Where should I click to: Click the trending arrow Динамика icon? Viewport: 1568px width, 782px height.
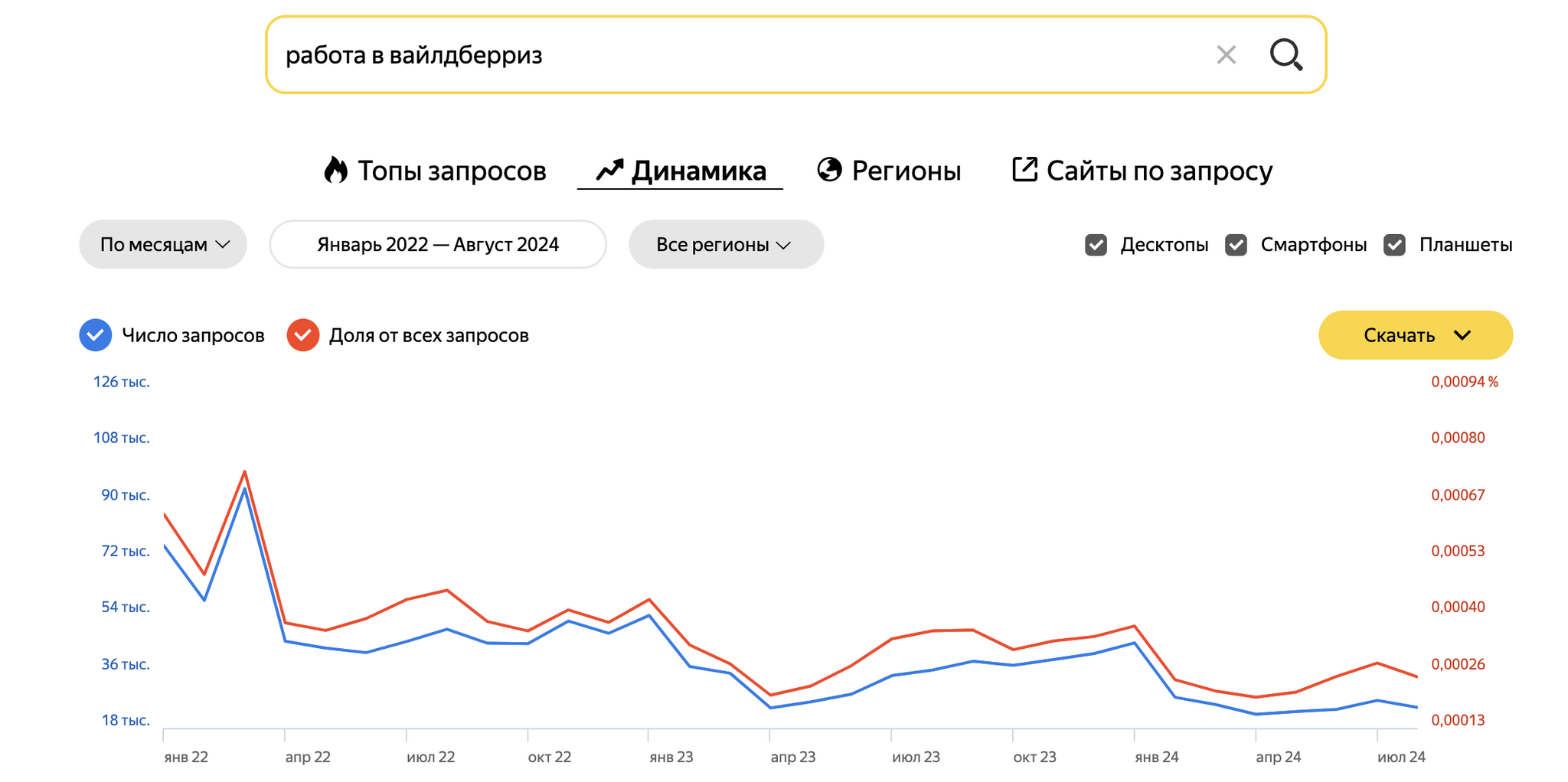609,170
